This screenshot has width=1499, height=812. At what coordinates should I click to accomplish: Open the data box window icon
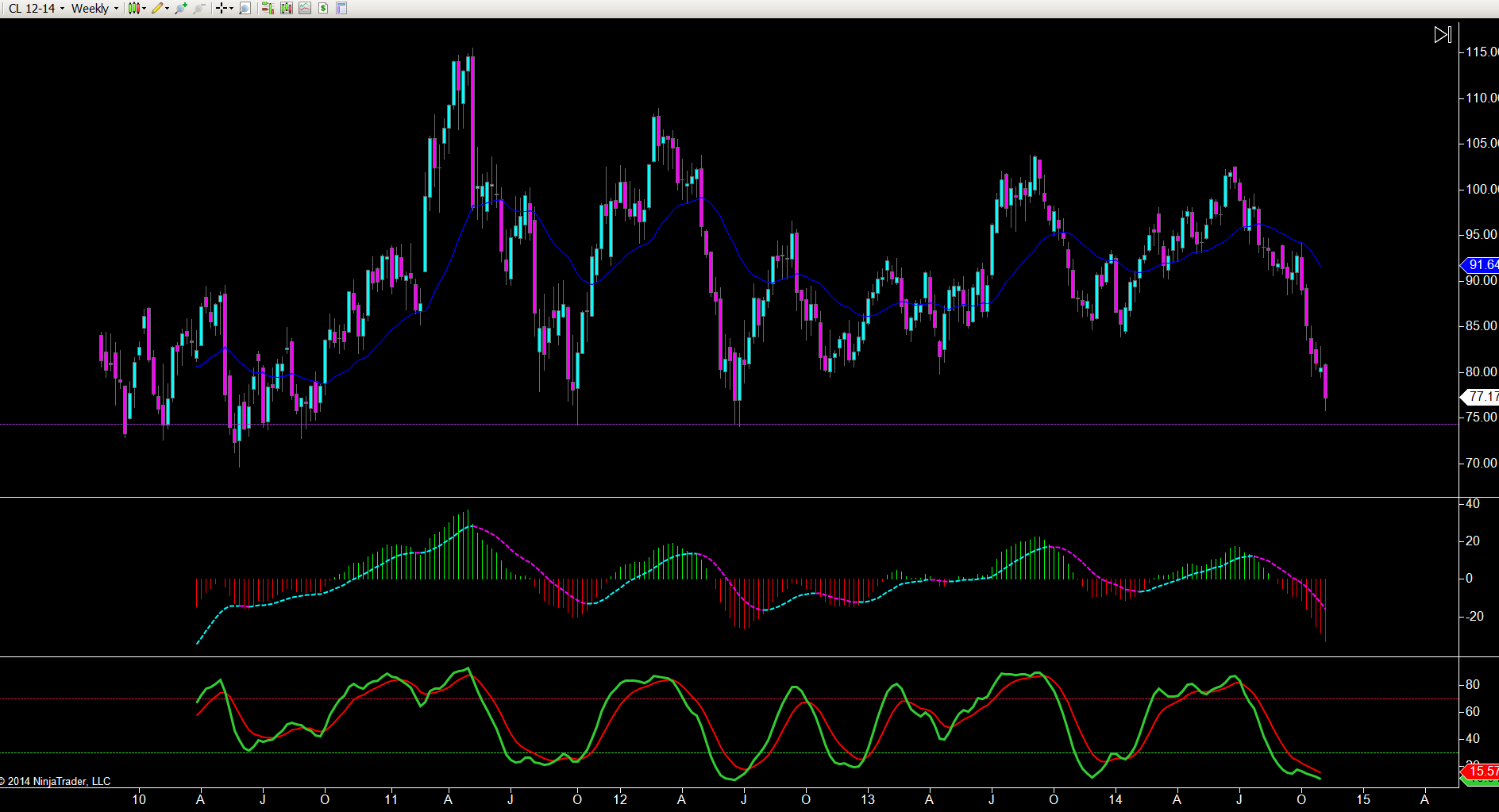tap(341, 8)
